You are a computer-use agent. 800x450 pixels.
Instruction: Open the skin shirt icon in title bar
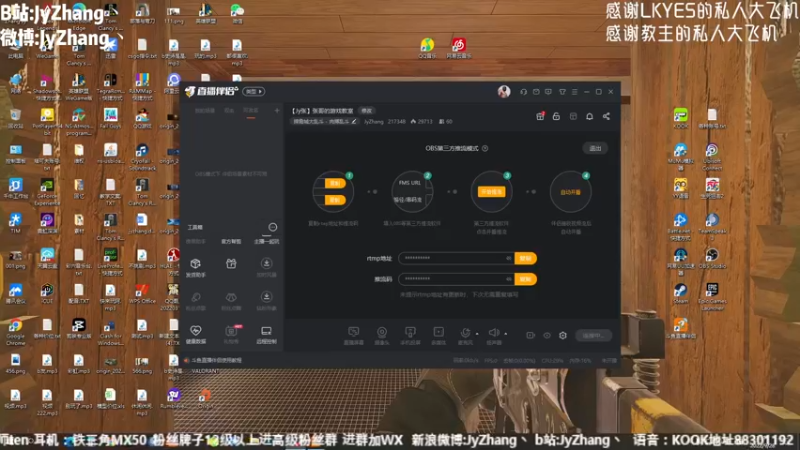[562, 92]
